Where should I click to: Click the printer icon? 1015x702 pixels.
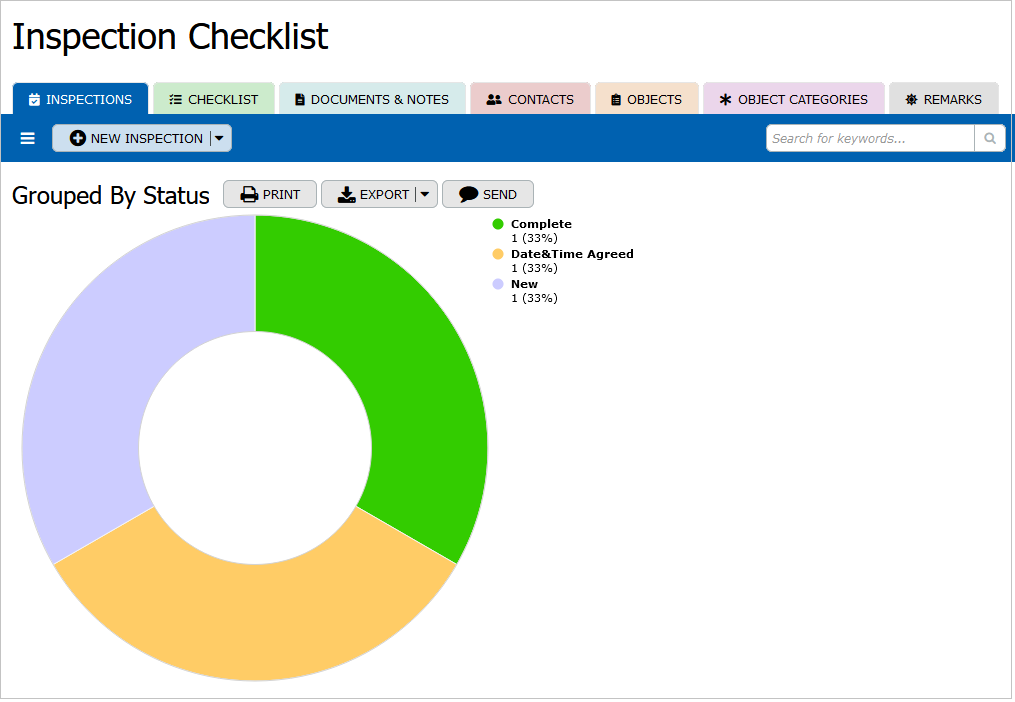point(249,195)
